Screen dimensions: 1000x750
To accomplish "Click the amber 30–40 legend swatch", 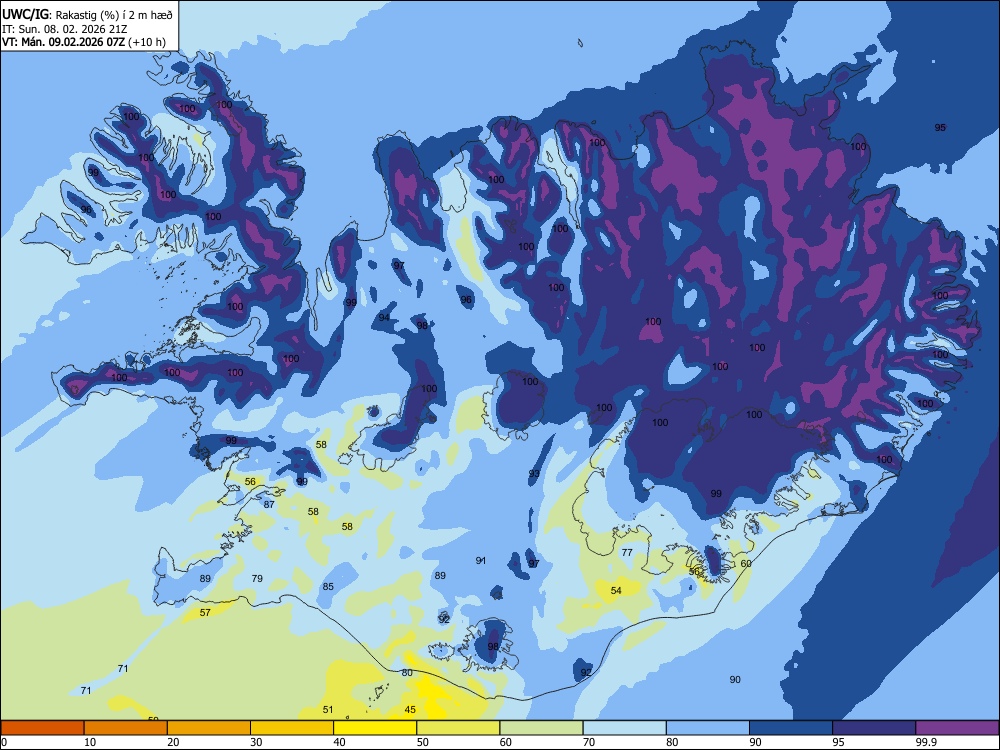I will point(292,728).
